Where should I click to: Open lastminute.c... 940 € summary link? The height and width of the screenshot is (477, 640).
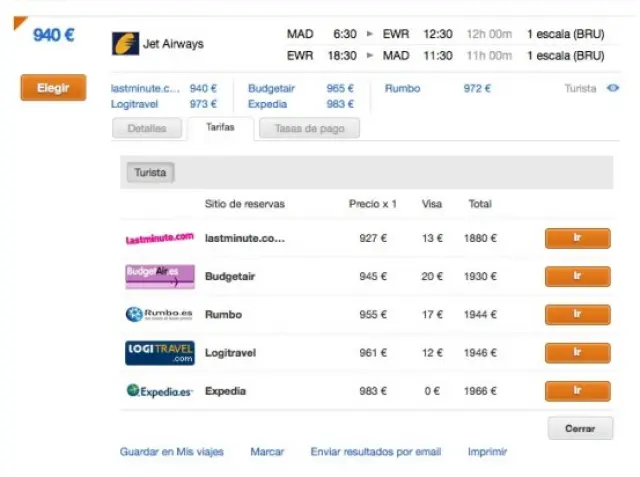[x=164, y=88]
